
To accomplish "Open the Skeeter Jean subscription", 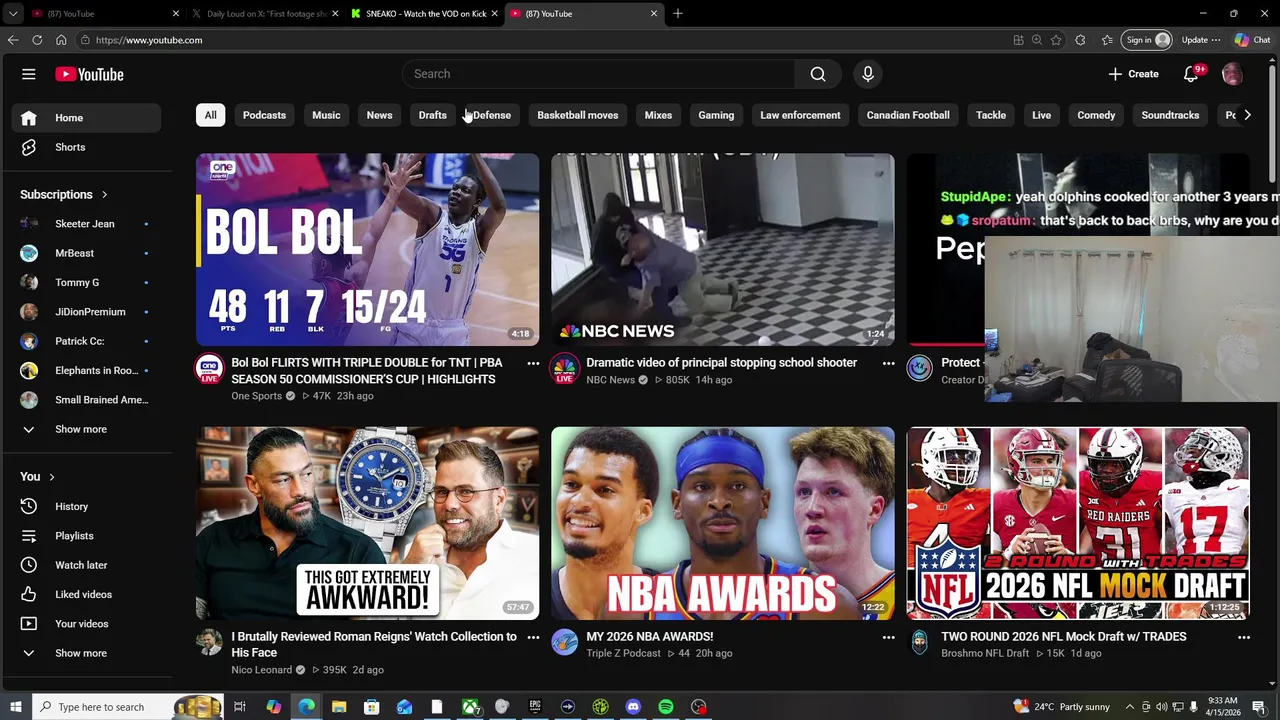I will [x=86, y=224].
